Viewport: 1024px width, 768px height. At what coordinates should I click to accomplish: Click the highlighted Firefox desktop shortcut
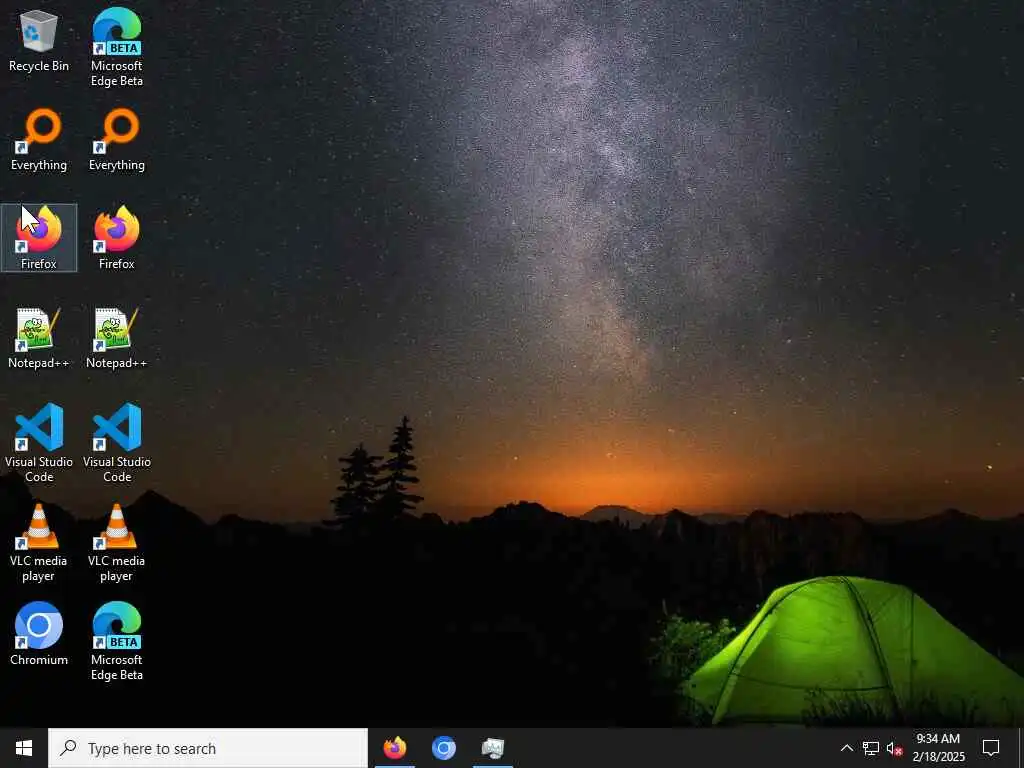[x=39, y=238]
